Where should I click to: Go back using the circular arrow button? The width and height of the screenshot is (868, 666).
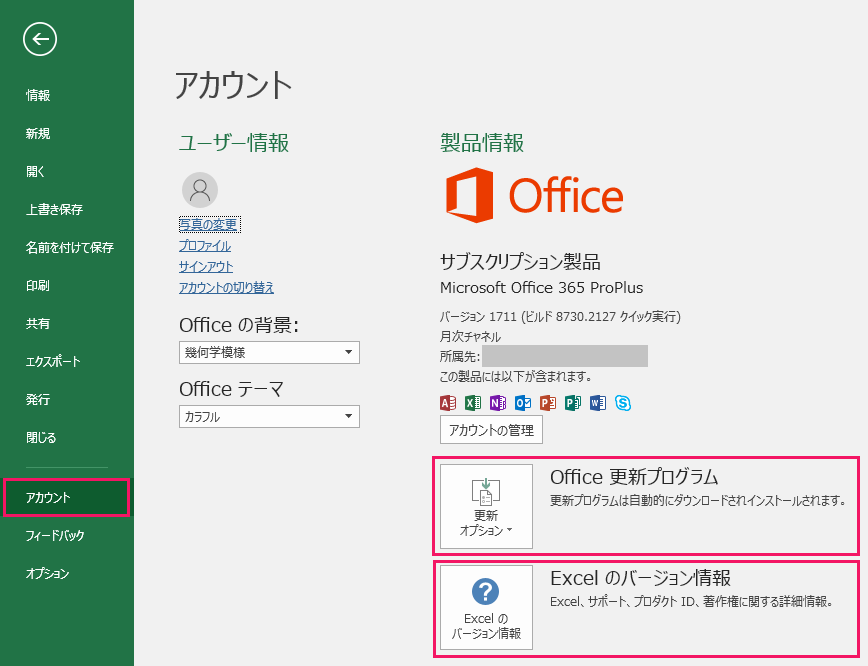coord(40,39)
